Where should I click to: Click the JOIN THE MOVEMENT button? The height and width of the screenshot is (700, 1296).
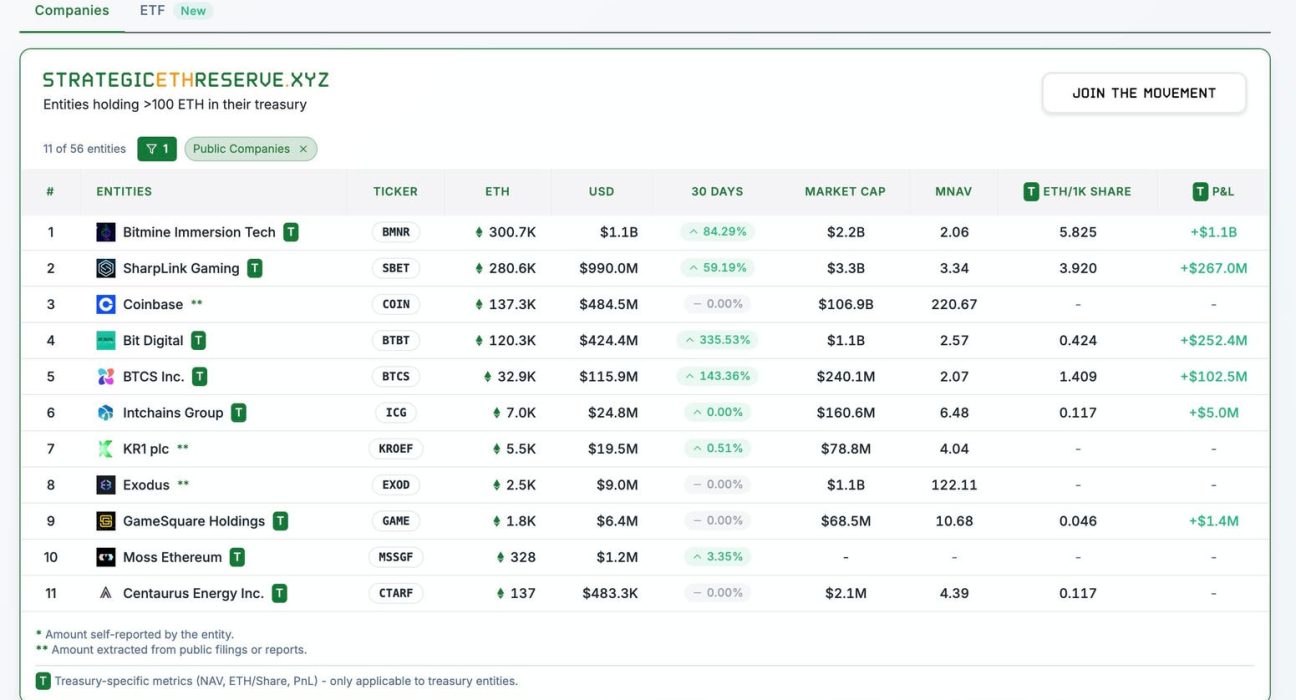click(1144, 93)
